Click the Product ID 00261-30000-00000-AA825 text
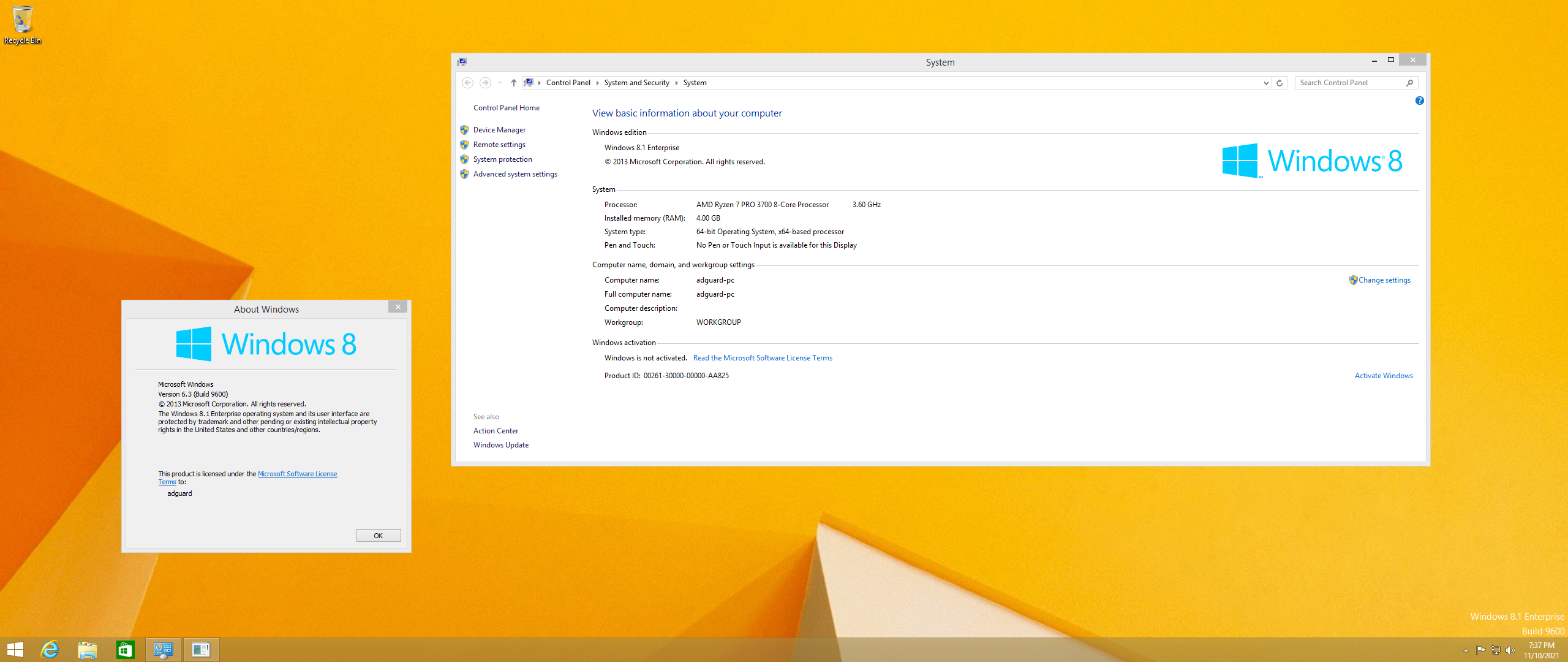 686,376
